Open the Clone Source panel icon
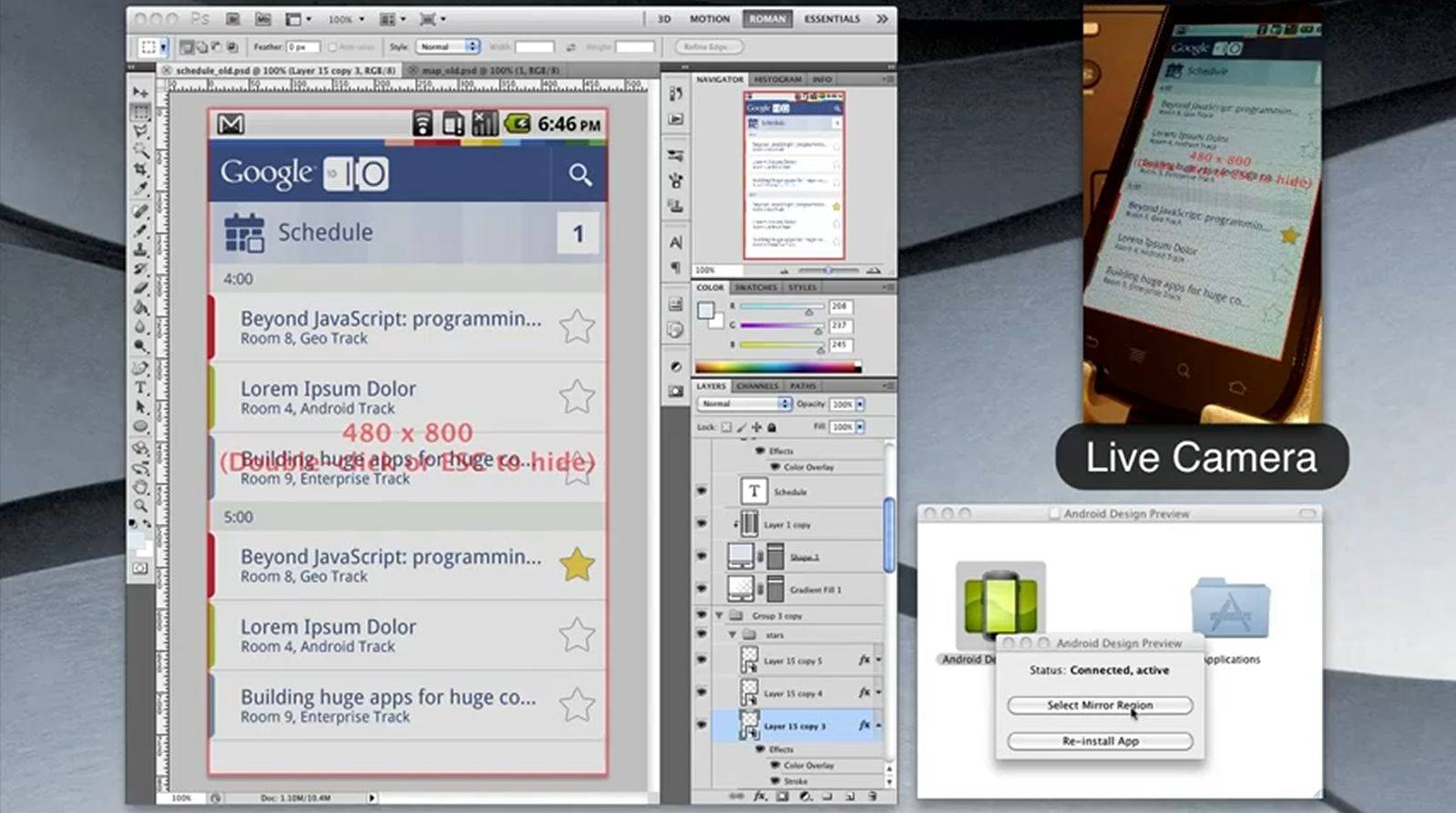Screen dimensions: 1456x813 [x=675, y=206]
